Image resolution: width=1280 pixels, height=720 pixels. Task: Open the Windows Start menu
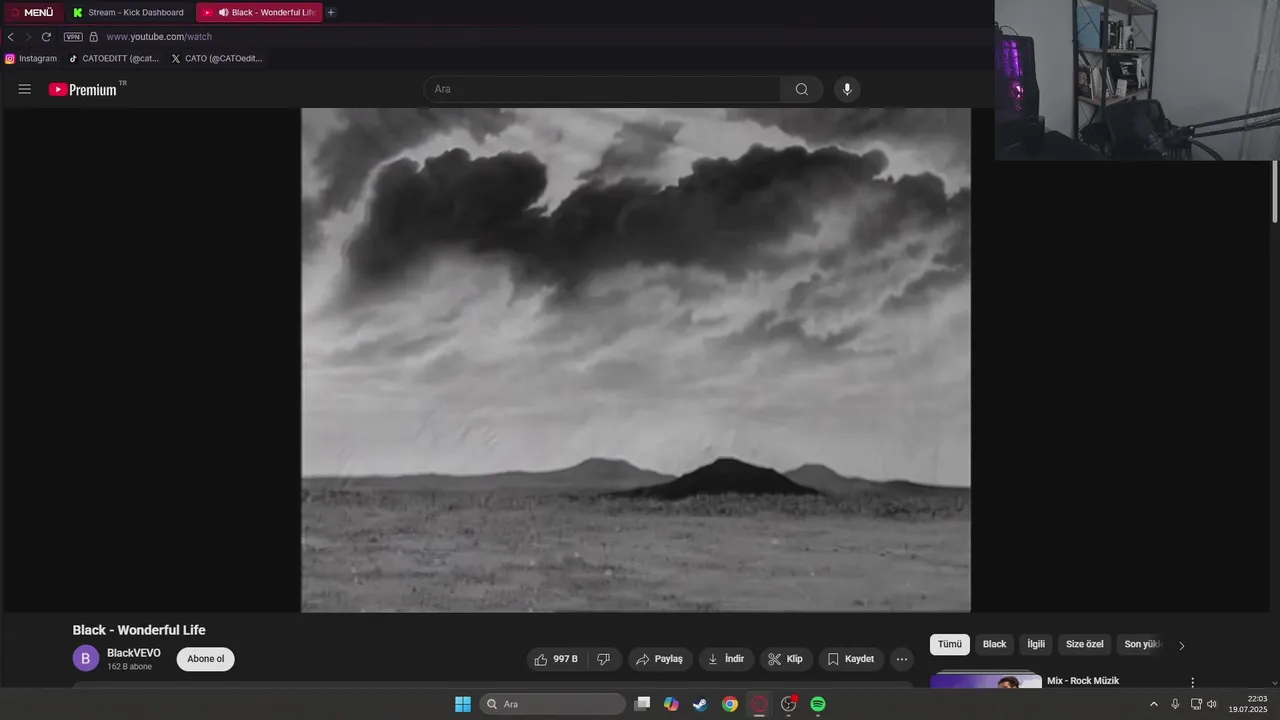point(463,704)
